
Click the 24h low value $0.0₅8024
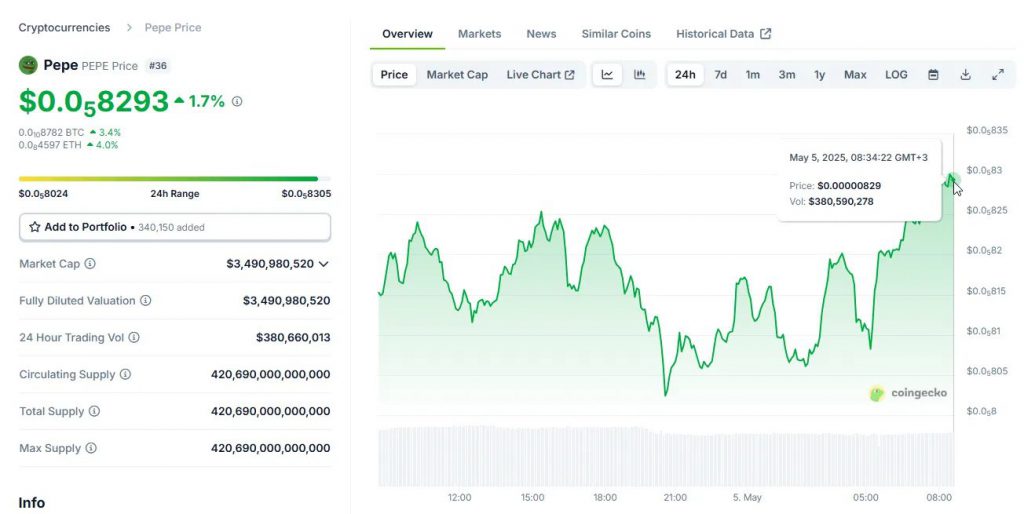[x=43, y=193]
